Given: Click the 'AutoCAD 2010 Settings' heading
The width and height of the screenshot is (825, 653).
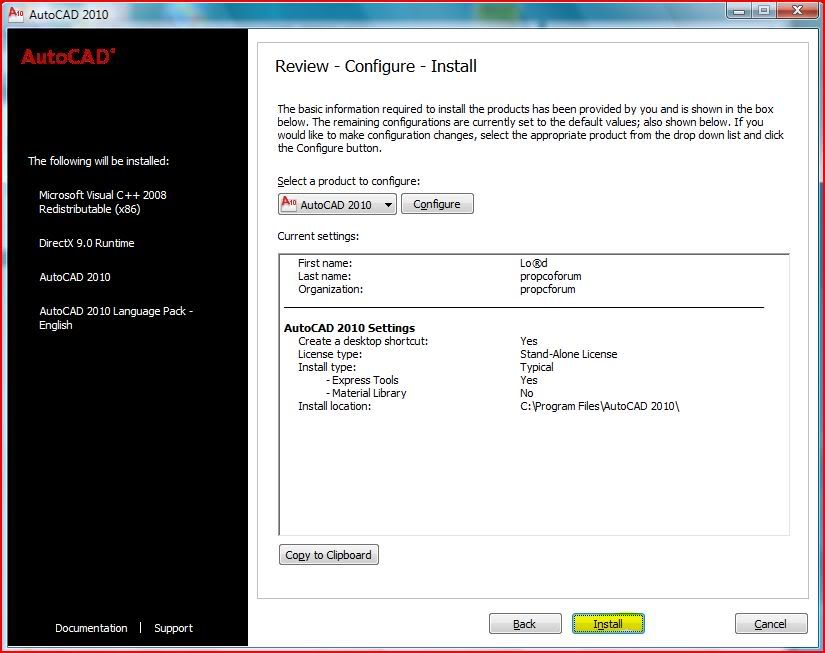Looking at the screenshot, I should (349, 328).
